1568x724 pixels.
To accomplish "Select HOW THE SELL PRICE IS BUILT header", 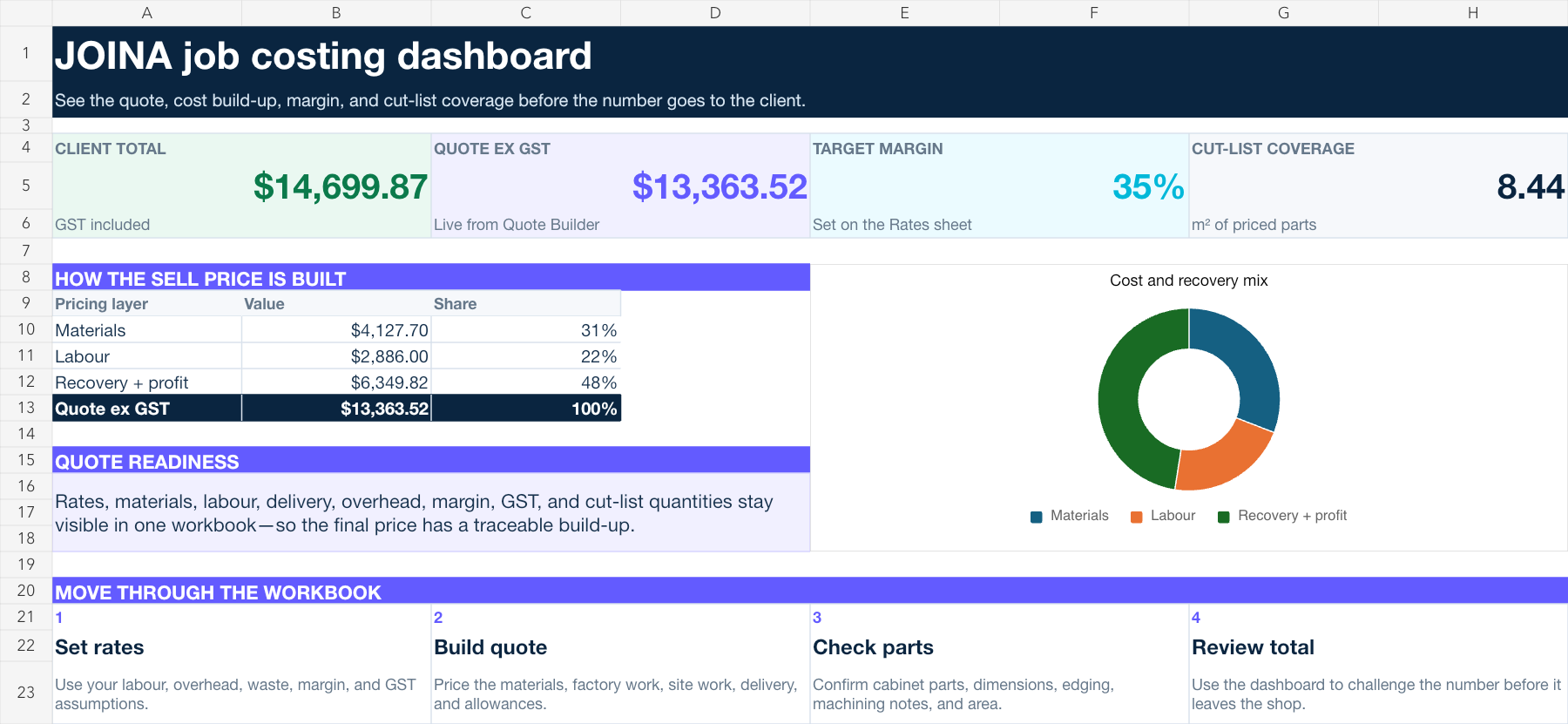I will [431, 278].
